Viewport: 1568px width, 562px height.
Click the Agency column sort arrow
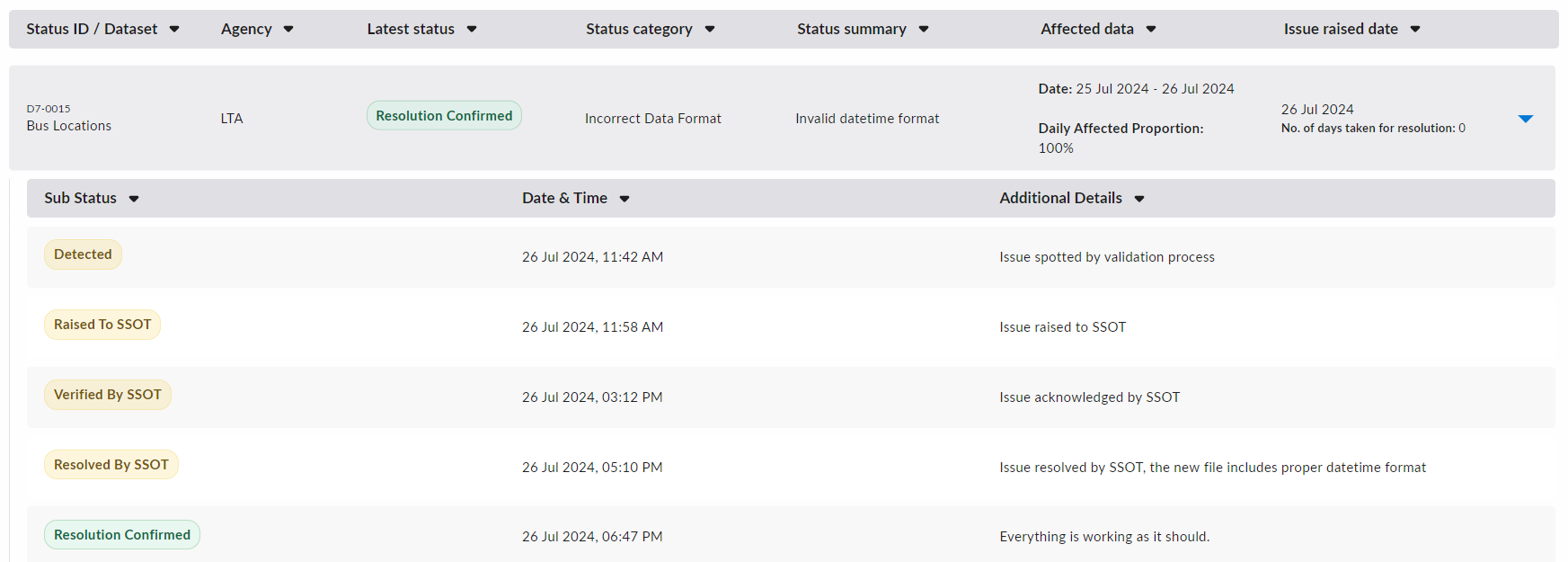click(288, 30)
